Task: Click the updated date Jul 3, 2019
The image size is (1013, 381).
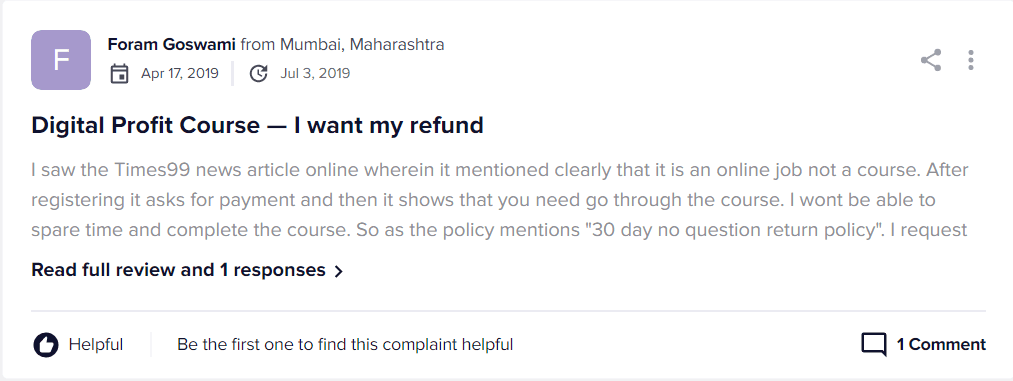Action: (315, 74)
